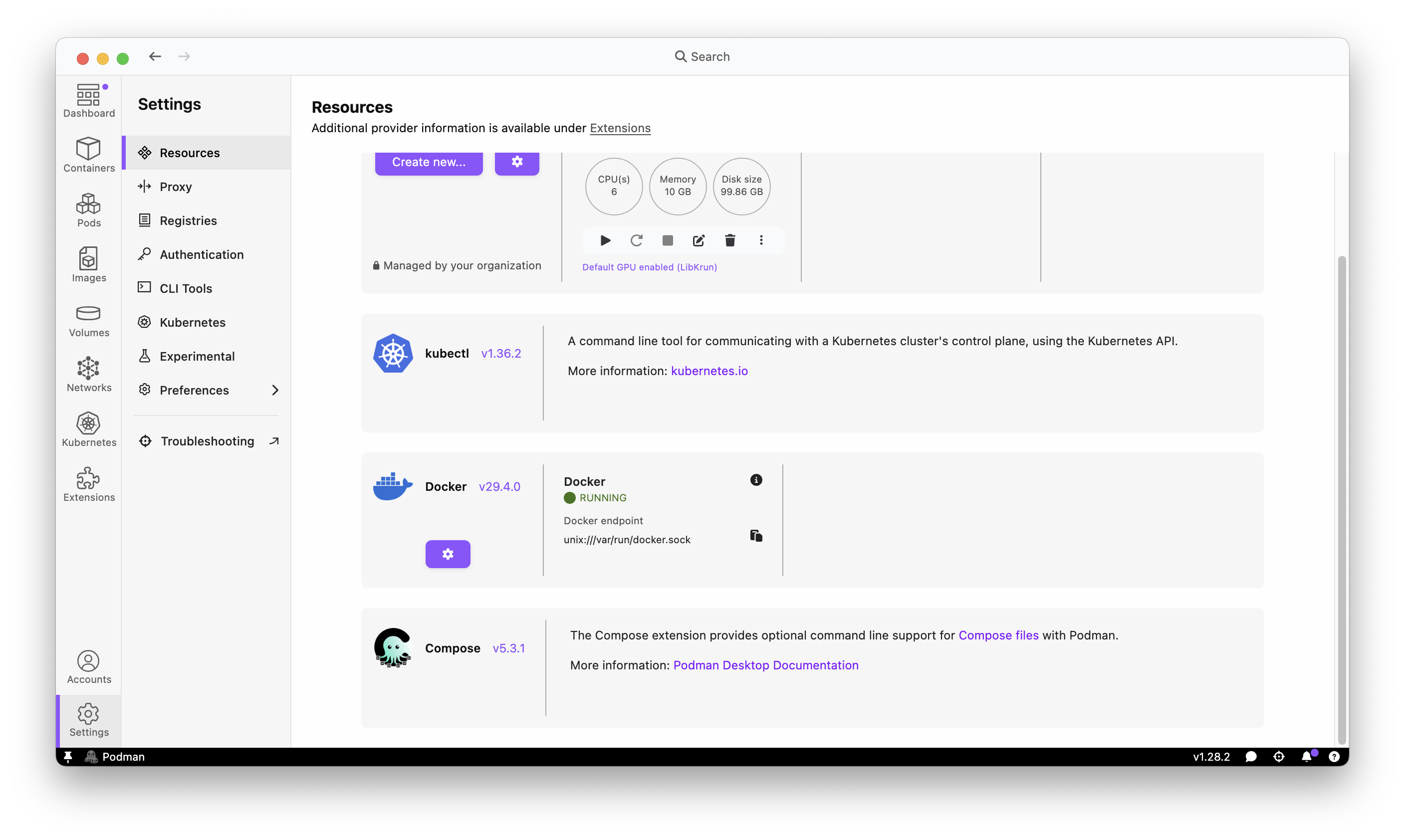Show Docker connection info icon
The height and width of the screenshot is (840, 1405).
(756, 480)
